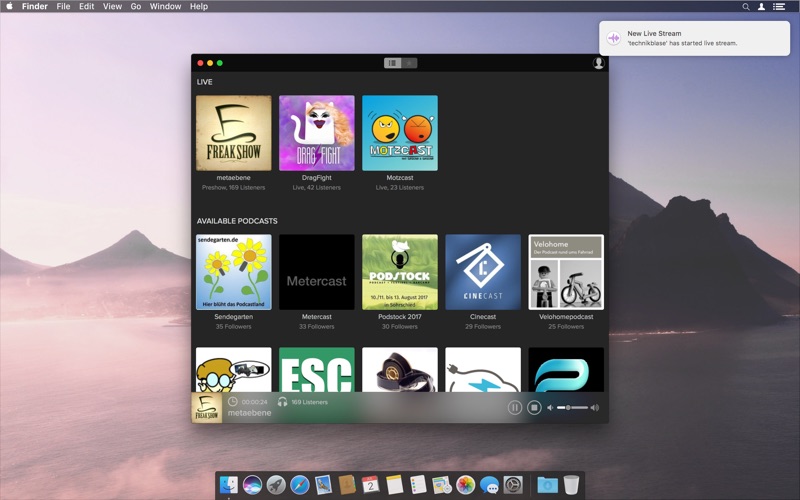This screenshot has height=500, width=800.
Task: Click the user account icon in title bar
Action: [x=598, y=63]
